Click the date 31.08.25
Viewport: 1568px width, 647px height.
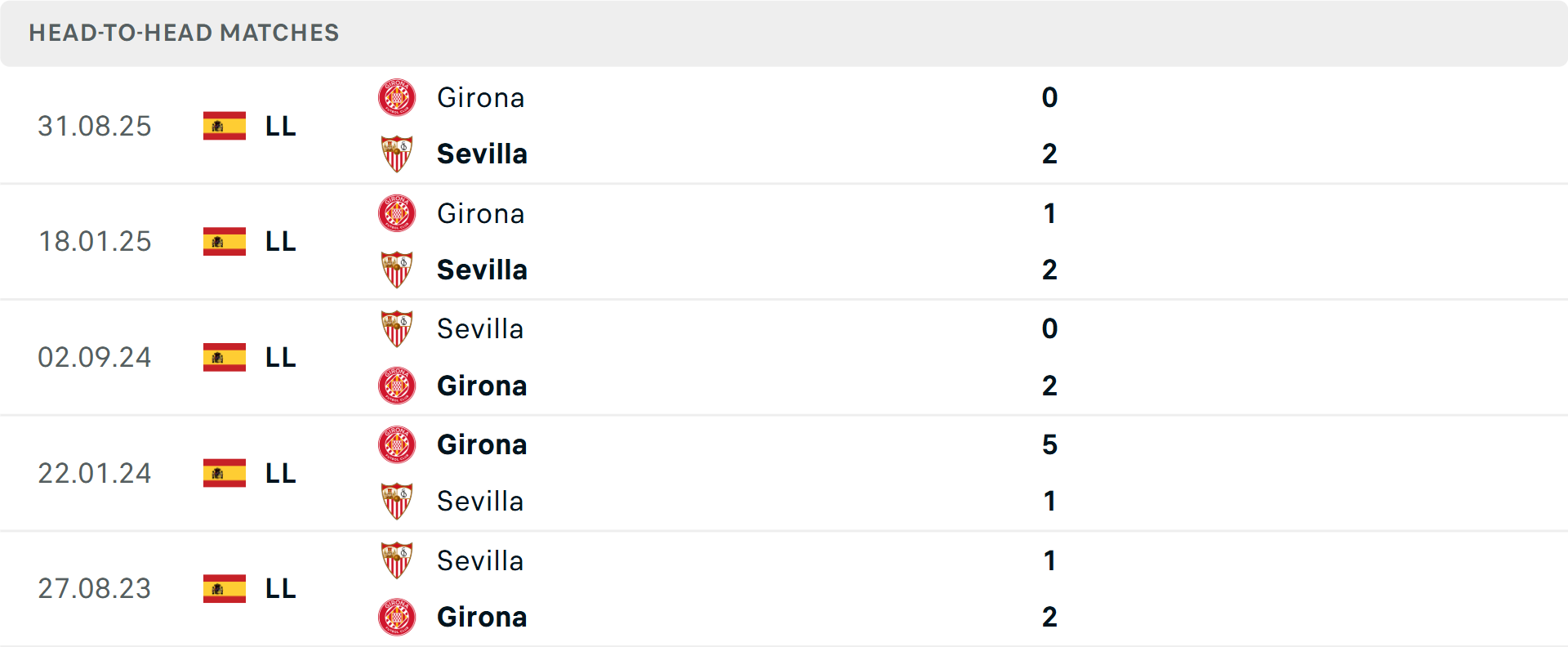point(94,126)
